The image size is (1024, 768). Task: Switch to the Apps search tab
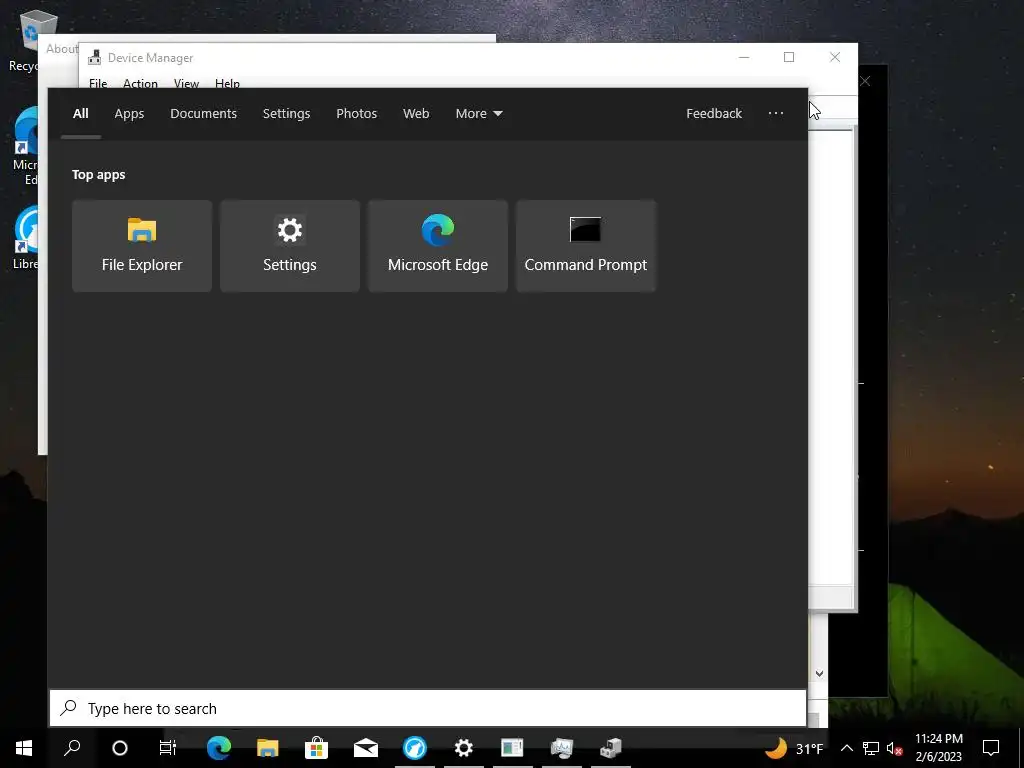[x=129, y=114]
